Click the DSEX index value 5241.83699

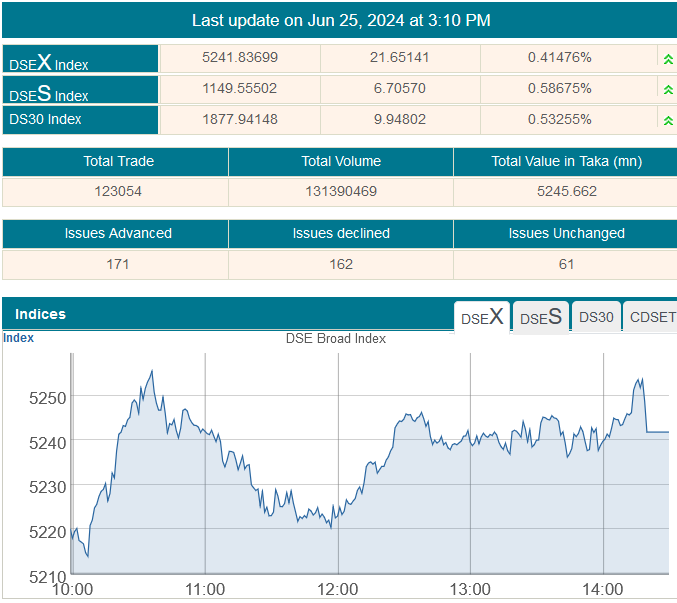(x=240, y=58)
